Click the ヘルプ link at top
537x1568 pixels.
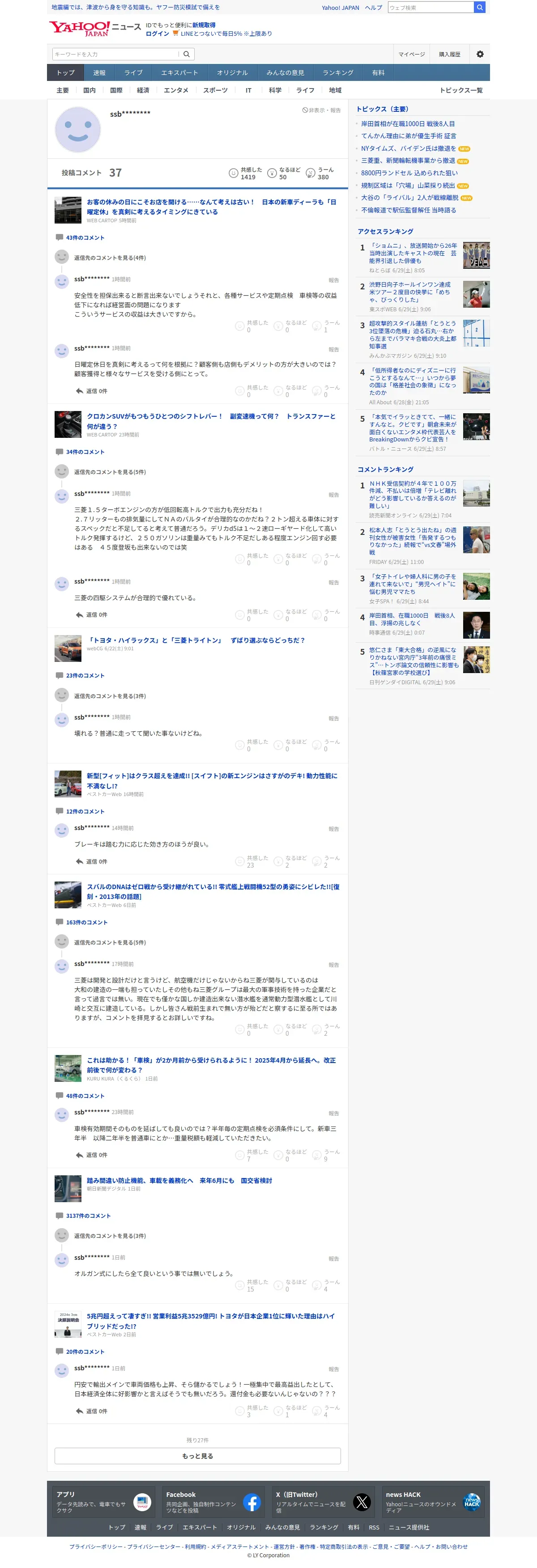(373, 7)
